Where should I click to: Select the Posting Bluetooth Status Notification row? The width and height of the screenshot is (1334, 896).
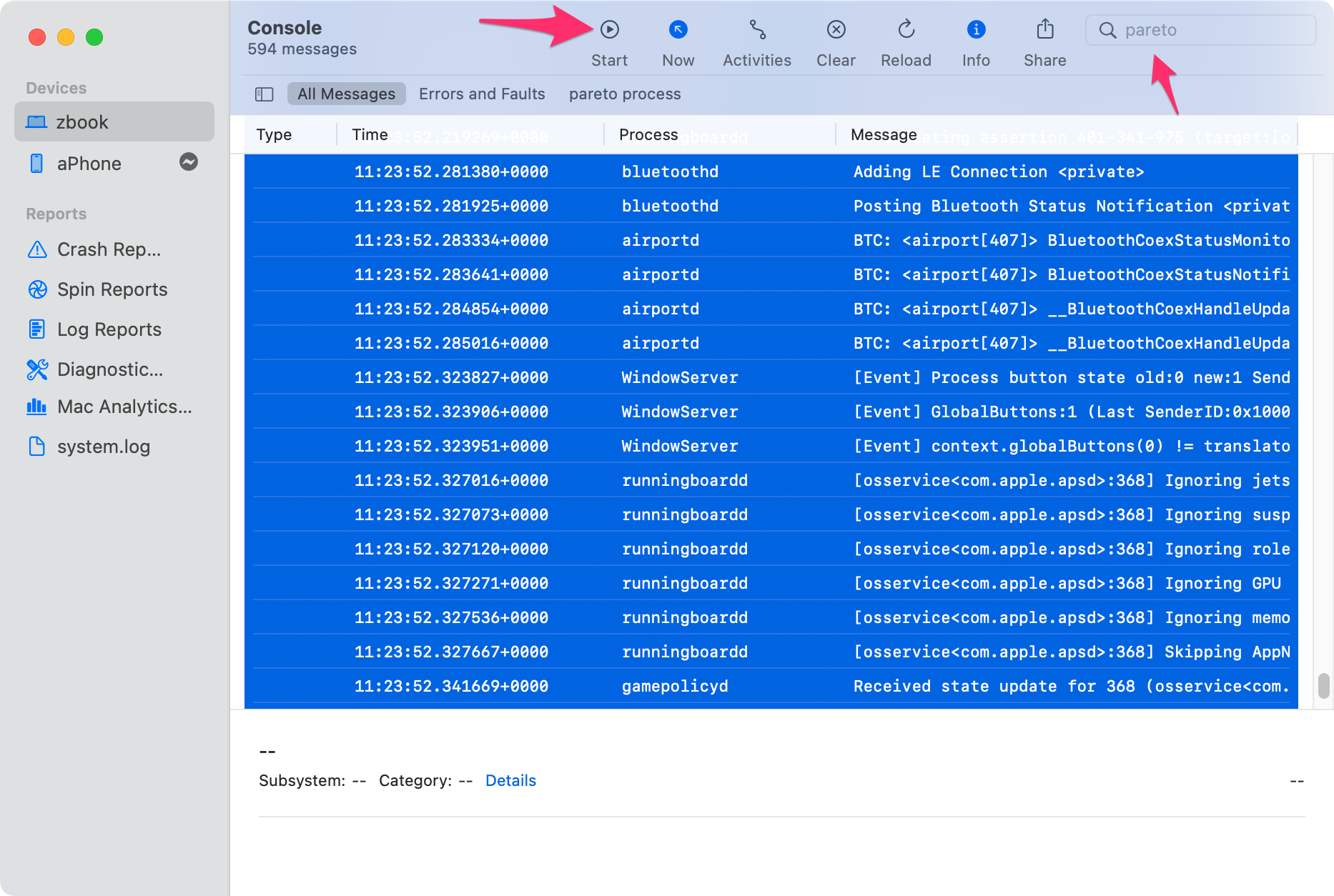tap(771, 206)
